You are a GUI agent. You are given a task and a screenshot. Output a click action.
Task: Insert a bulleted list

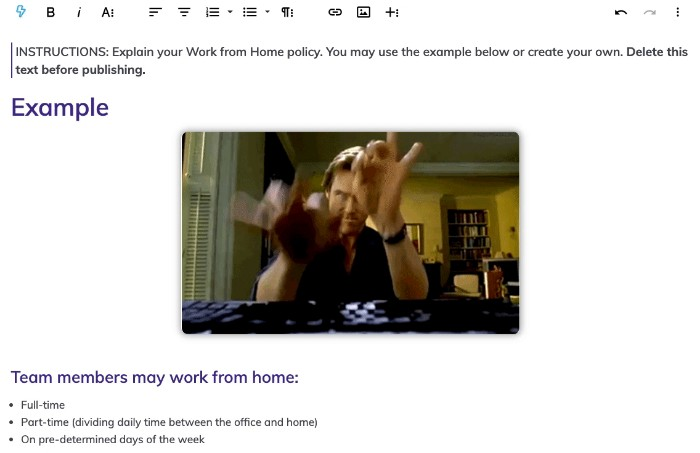coord(250,12)
